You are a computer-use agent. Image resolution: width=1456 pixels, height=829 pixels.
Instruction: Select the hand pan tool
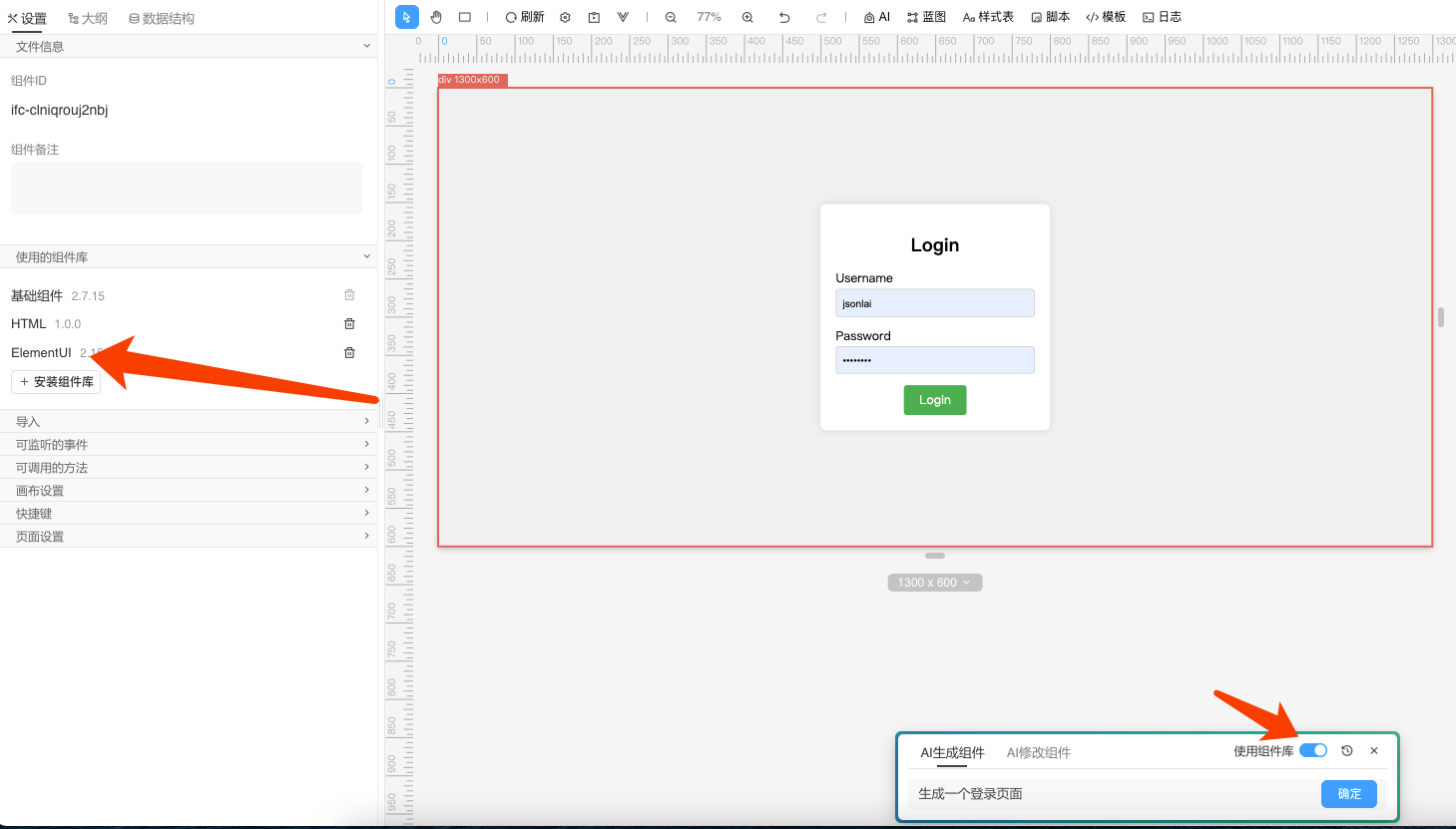[x=436, y=17]
